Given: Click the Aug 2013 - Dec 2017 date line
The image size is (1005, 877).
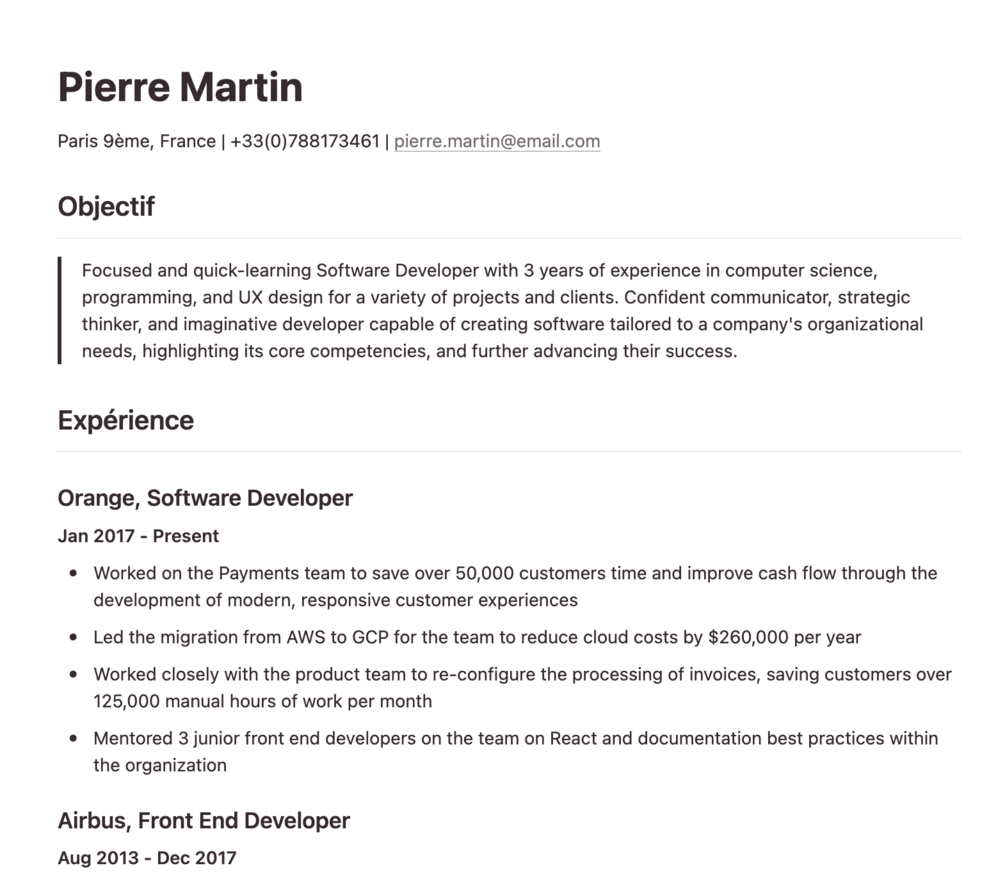Looking at the screenshot, I should coord(147,858).
